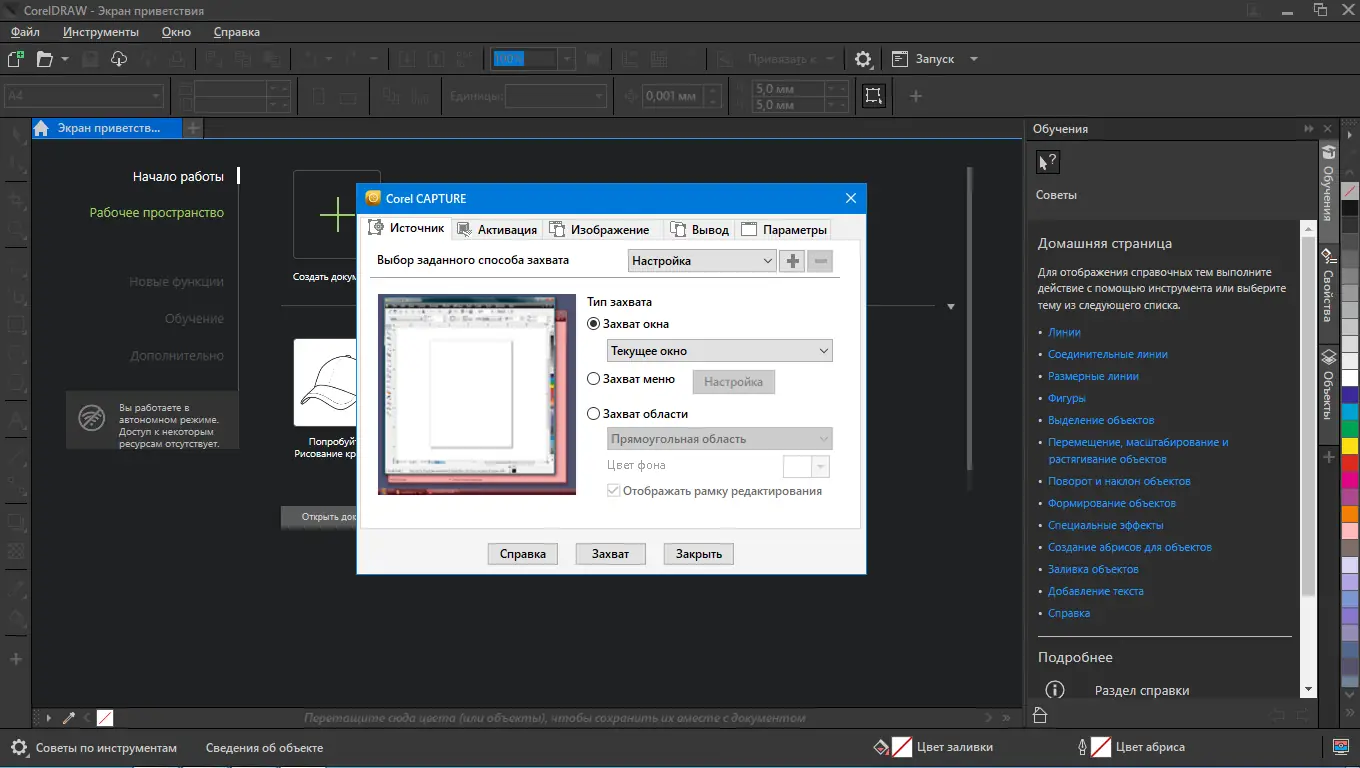Click the home icon on welcome screen tab
Image resolution: width=1360 pixels, height=768 pixels.
[x=42, y=129]
